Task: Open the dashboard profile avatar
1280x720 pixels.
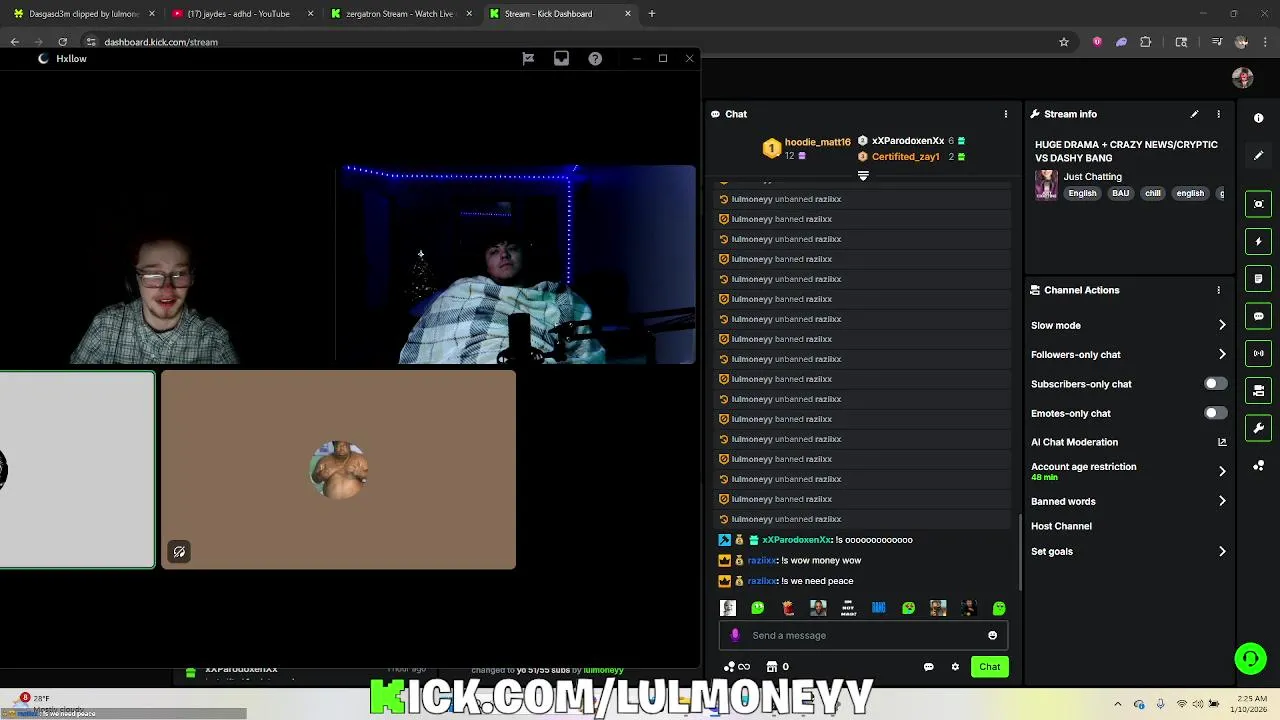Action: (x=1243, y=78)
